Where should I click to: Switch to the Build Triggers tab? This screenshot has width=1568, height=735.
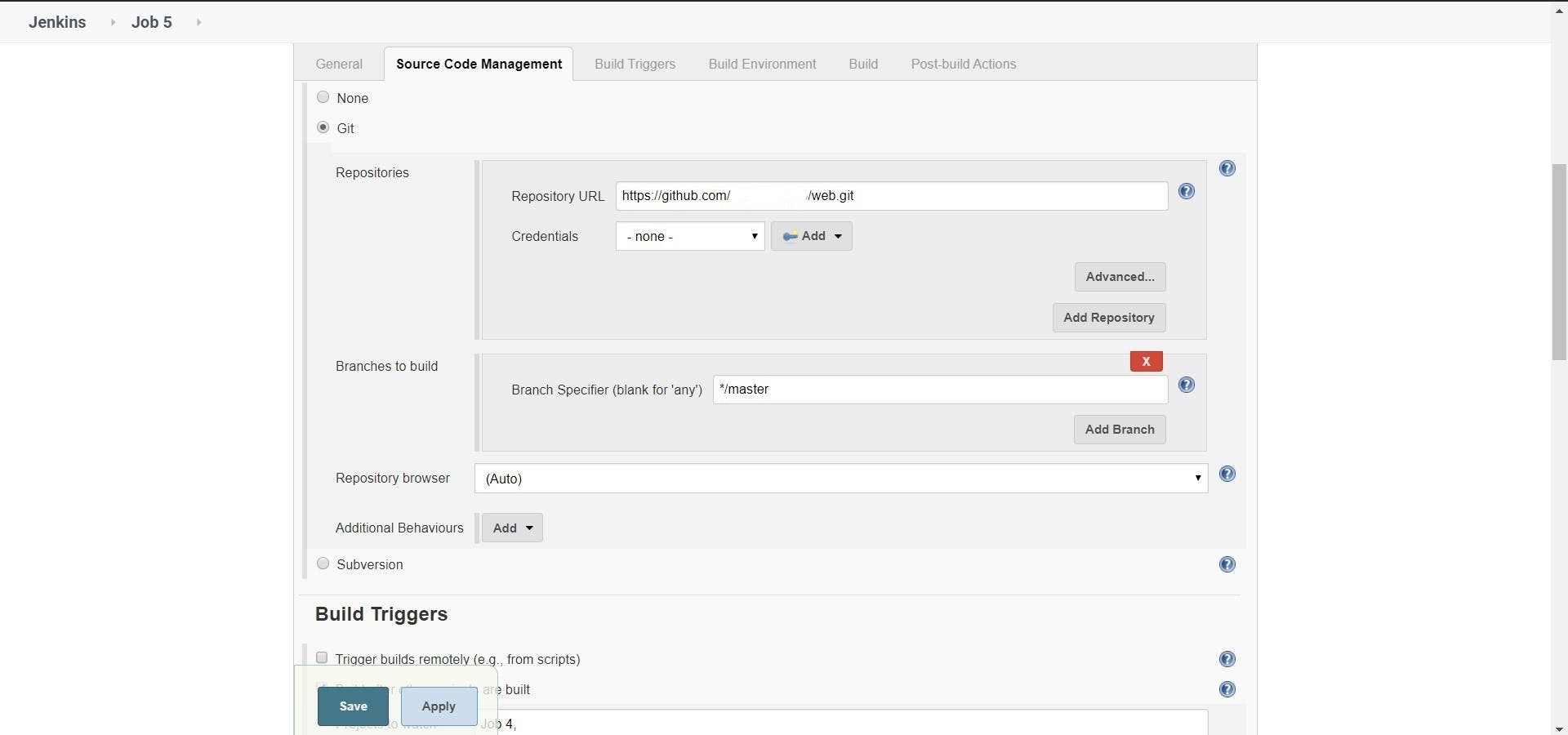click(x=635, y=64)
